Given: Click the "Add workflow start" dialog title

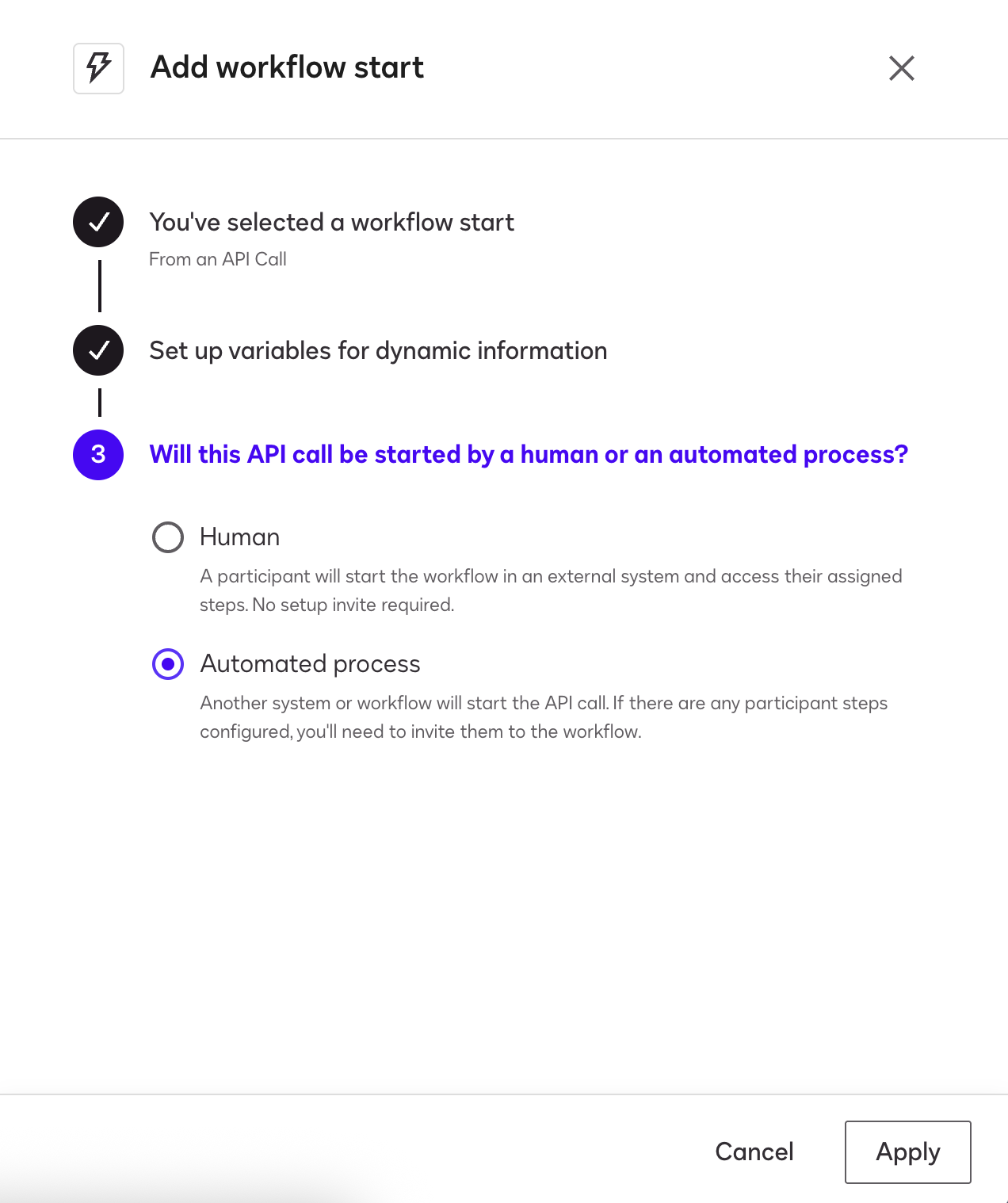Looking at the screenshot, I should pos(287,67).
